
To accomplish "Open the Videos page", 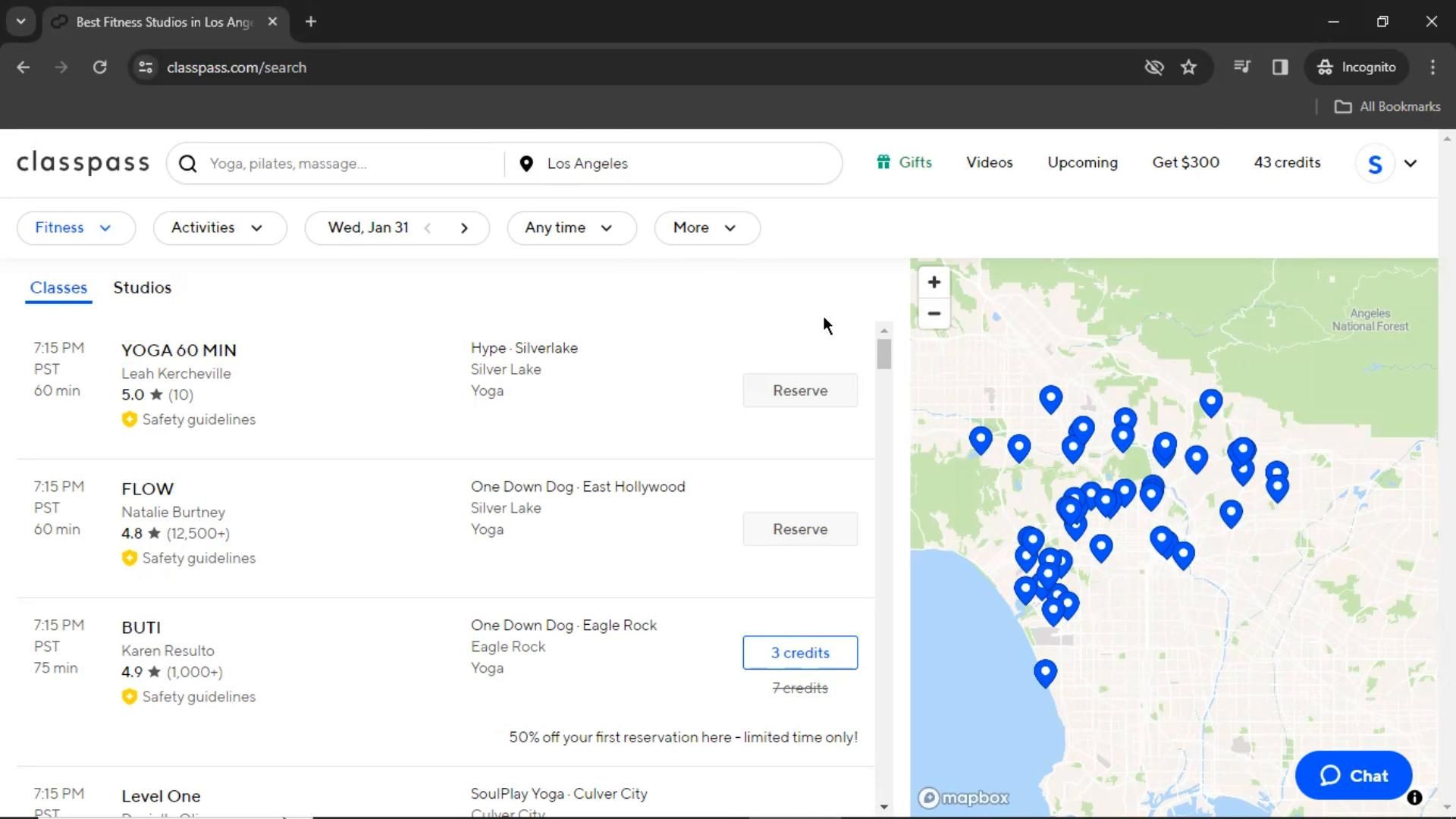I will (990, 162).
